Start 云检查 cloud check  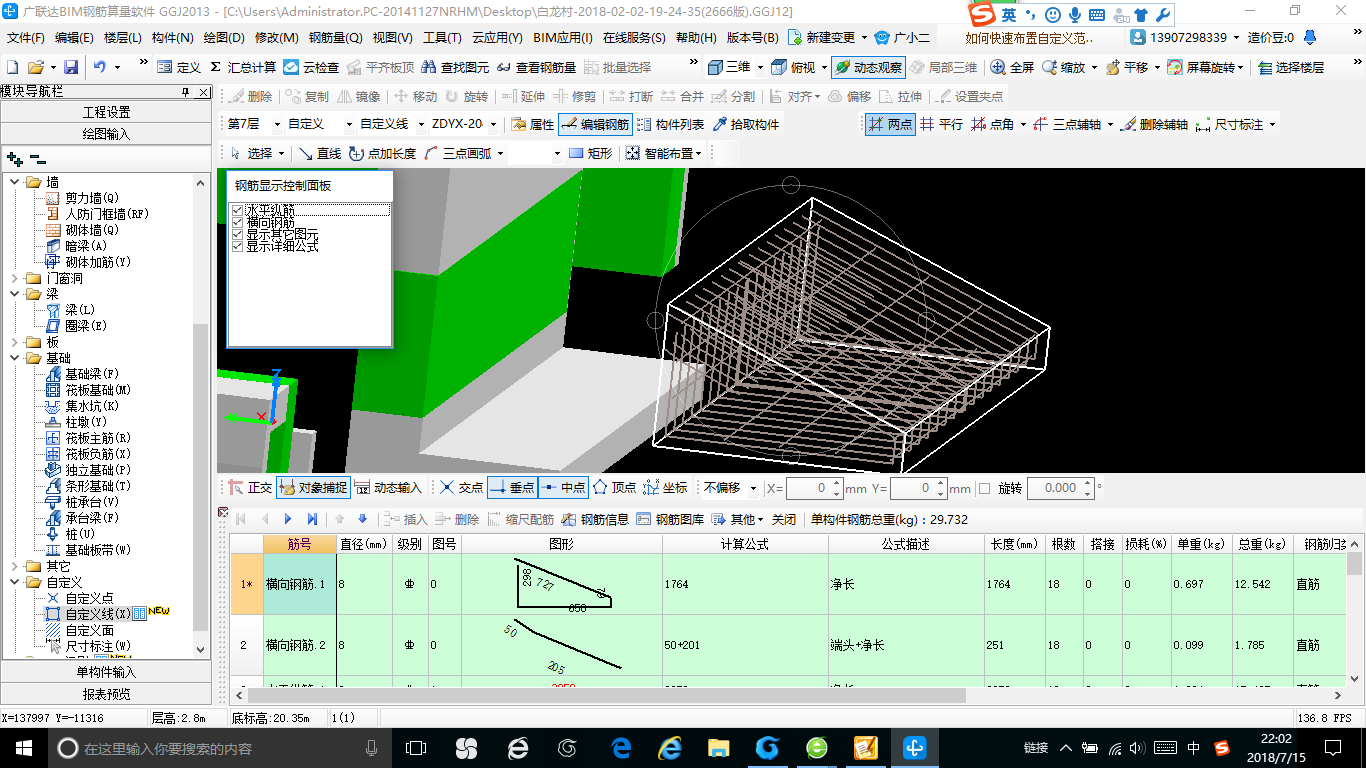pyautogui.click(x=311, y=67)
